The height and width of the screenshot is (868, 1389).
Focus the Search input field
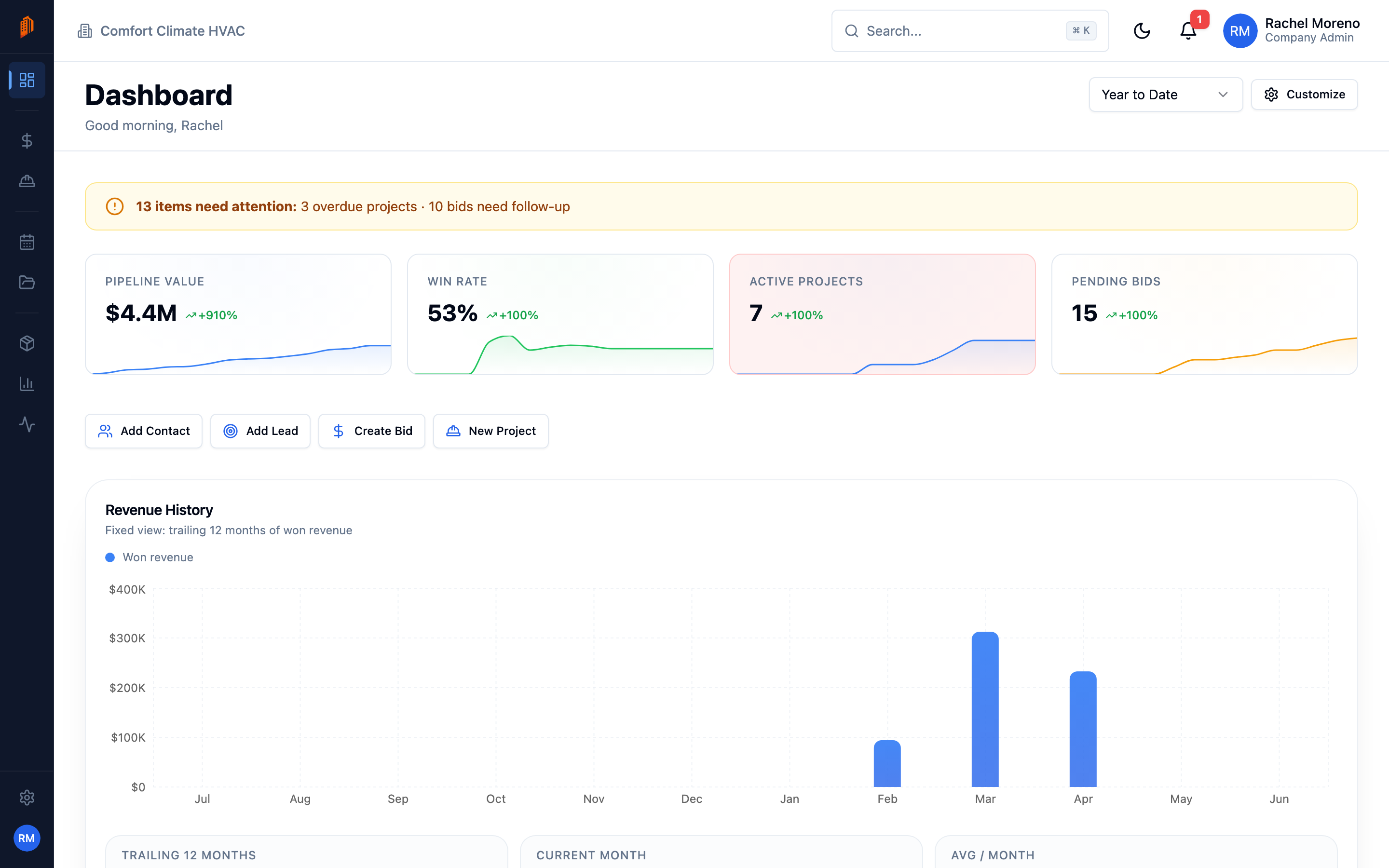pos(970,31)
